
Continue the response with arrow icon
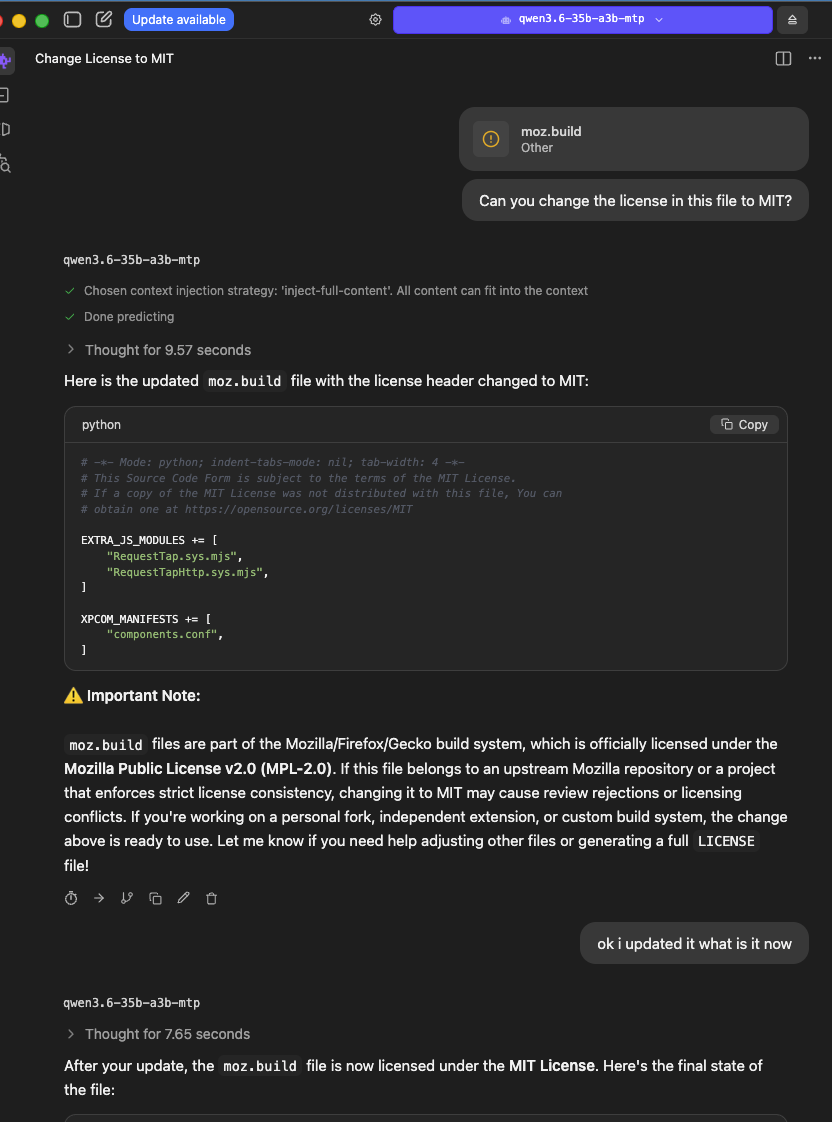(x=99, y=898)
